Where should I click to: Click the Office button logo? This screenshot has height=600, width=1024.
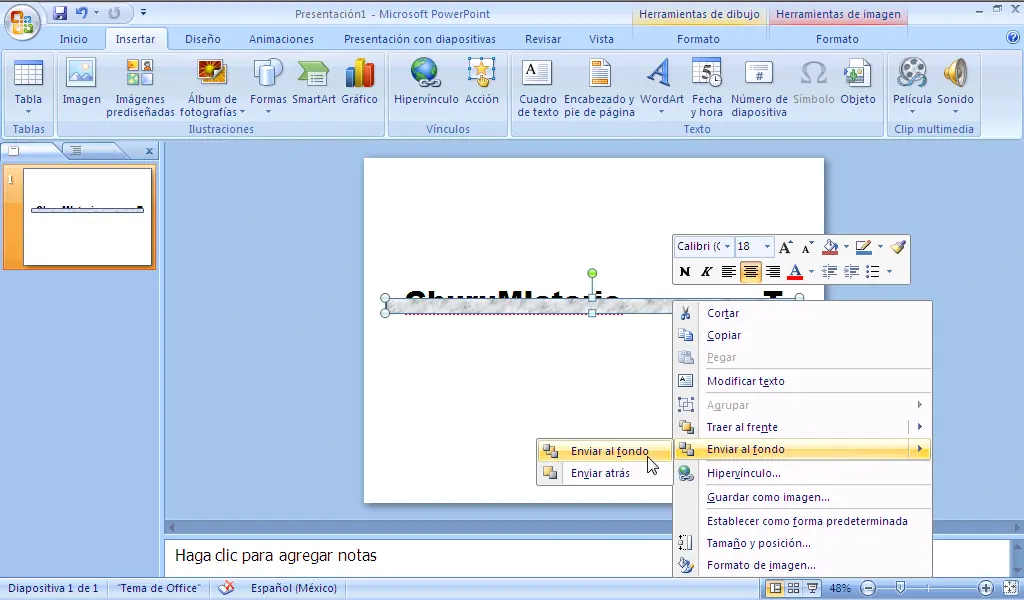tap(22, 22)
